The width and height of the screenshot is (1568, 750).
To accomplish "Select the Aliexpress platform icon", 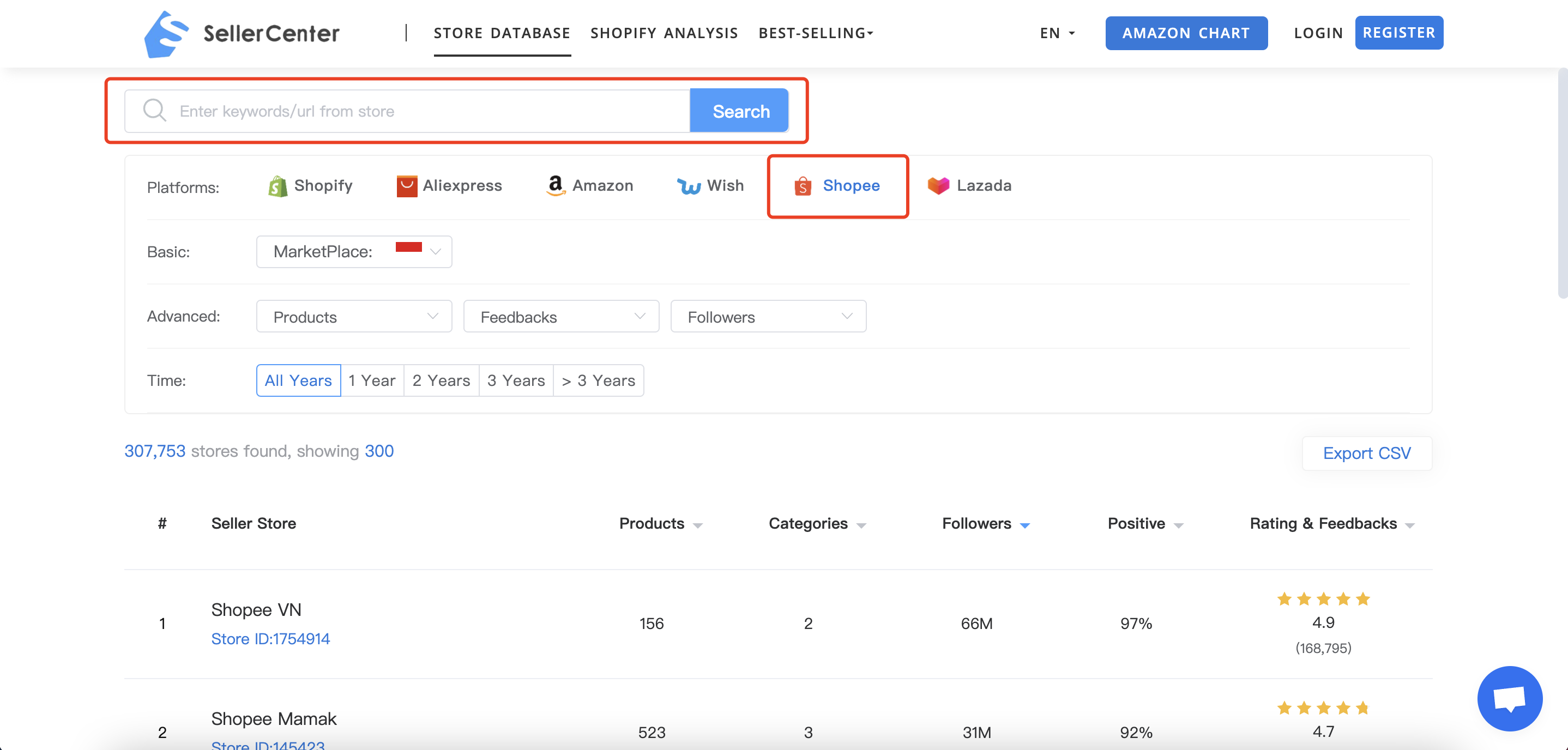I will [407, 186].
